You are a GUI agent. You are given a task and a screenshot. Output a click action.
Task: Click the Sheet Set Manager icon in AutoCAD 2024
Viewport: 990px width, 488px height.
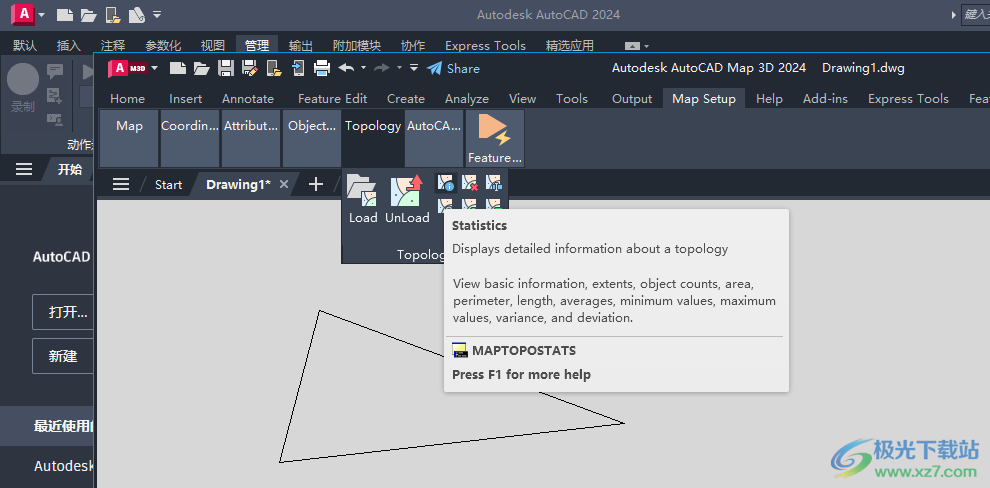click(137, 15)
